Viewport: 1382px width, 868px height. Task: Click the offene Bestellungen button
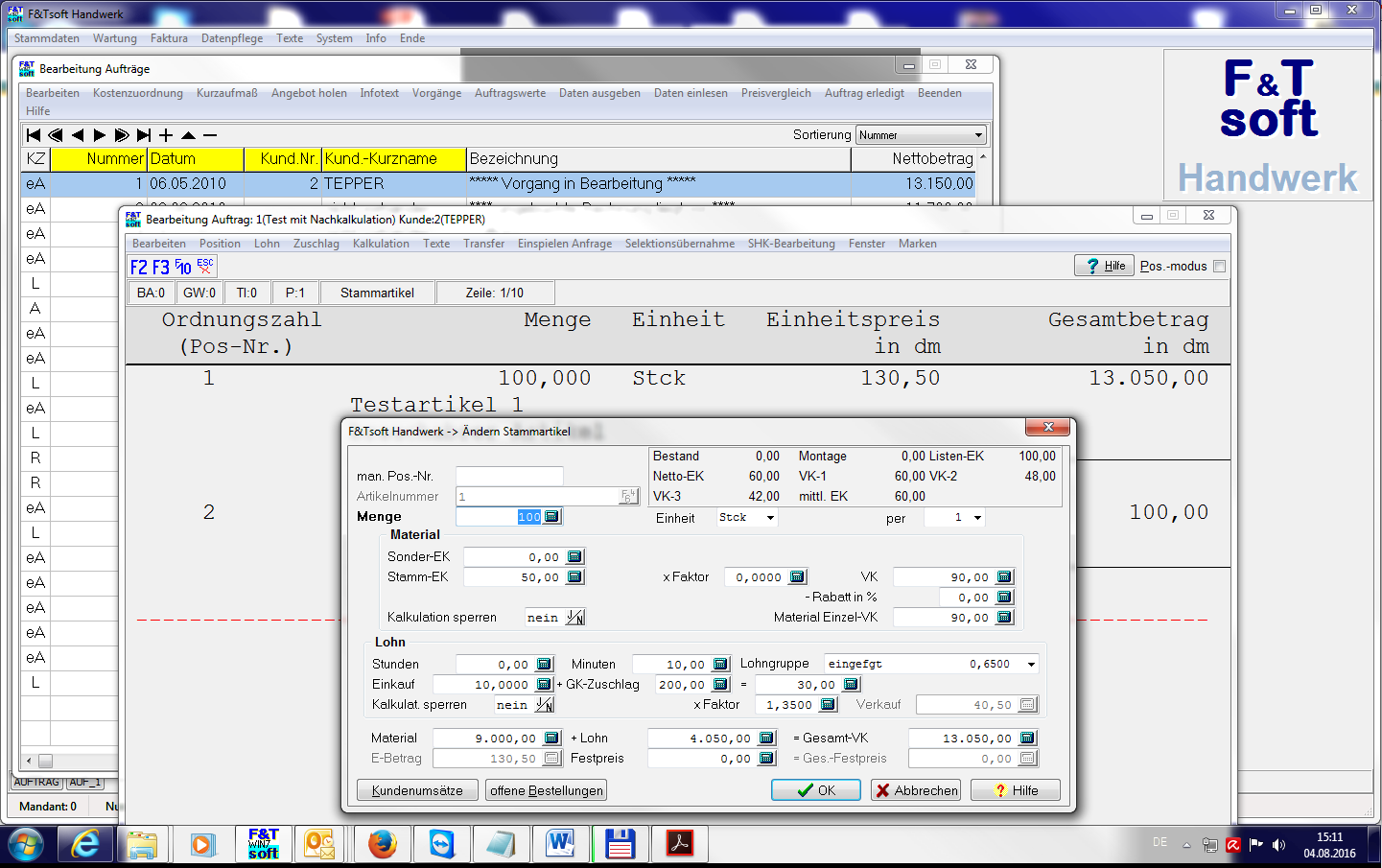pyautogui.click(x=547, y=790)
